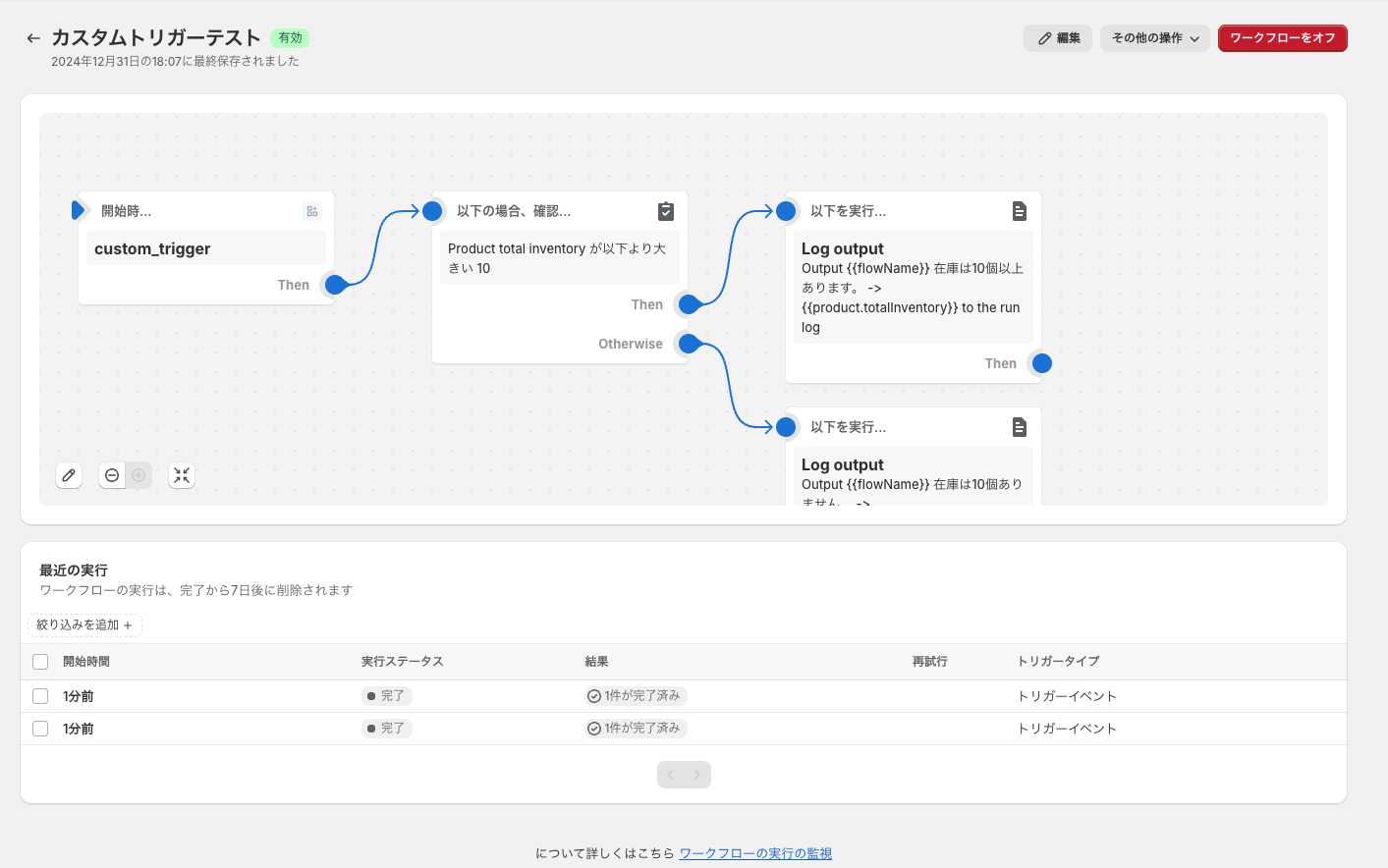Image resolution: width=1388 pixels, height=868 pixels.
Task: Click input connector dot of condition card
Action: [x=432, y=211]
